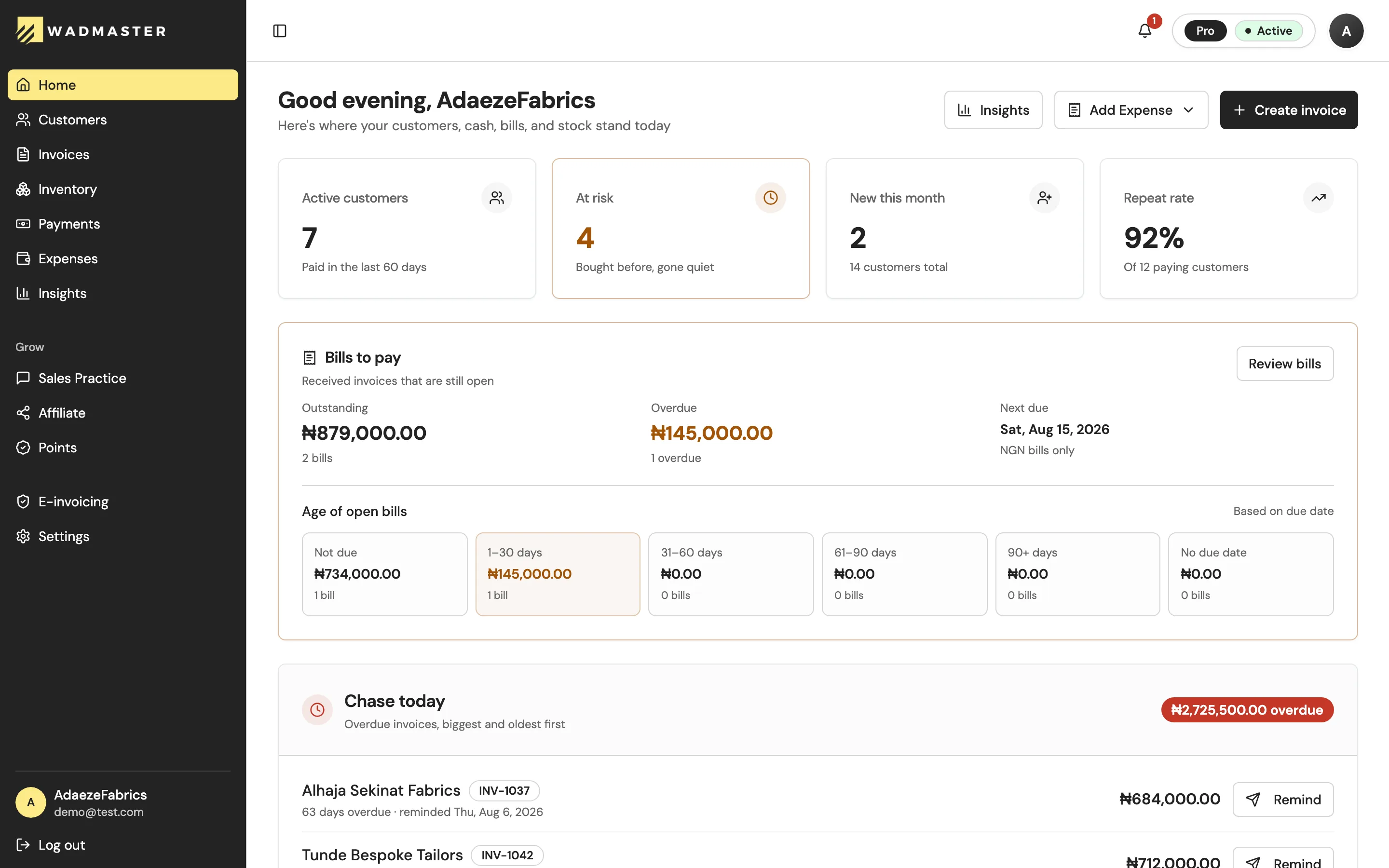The image size is (1389, 868).
Task: Click the Active customers people icon
Action: [496, 198]
